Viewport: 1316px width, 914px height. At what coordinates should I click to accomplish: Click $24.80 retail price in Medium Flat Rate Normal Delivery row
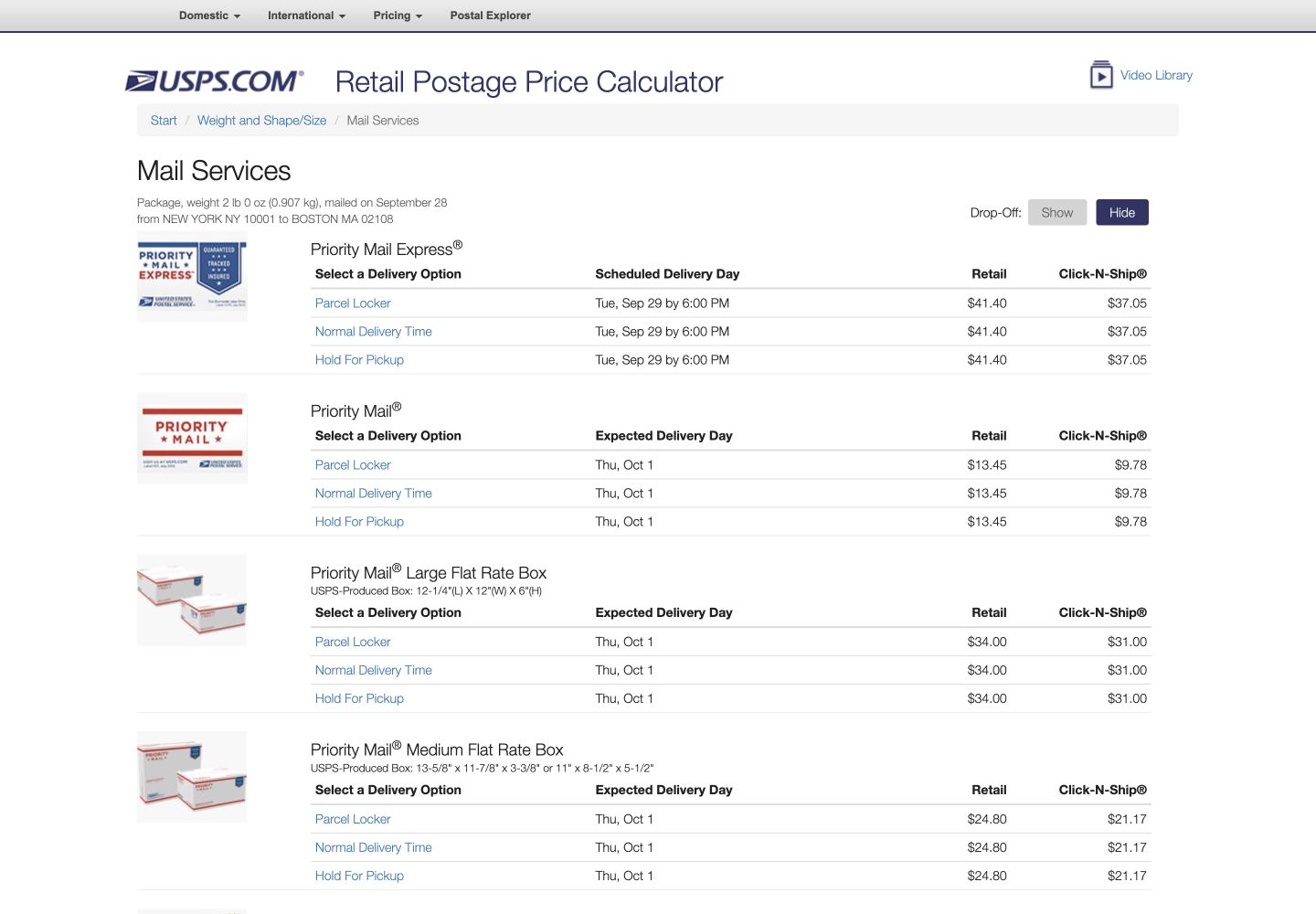987,848
